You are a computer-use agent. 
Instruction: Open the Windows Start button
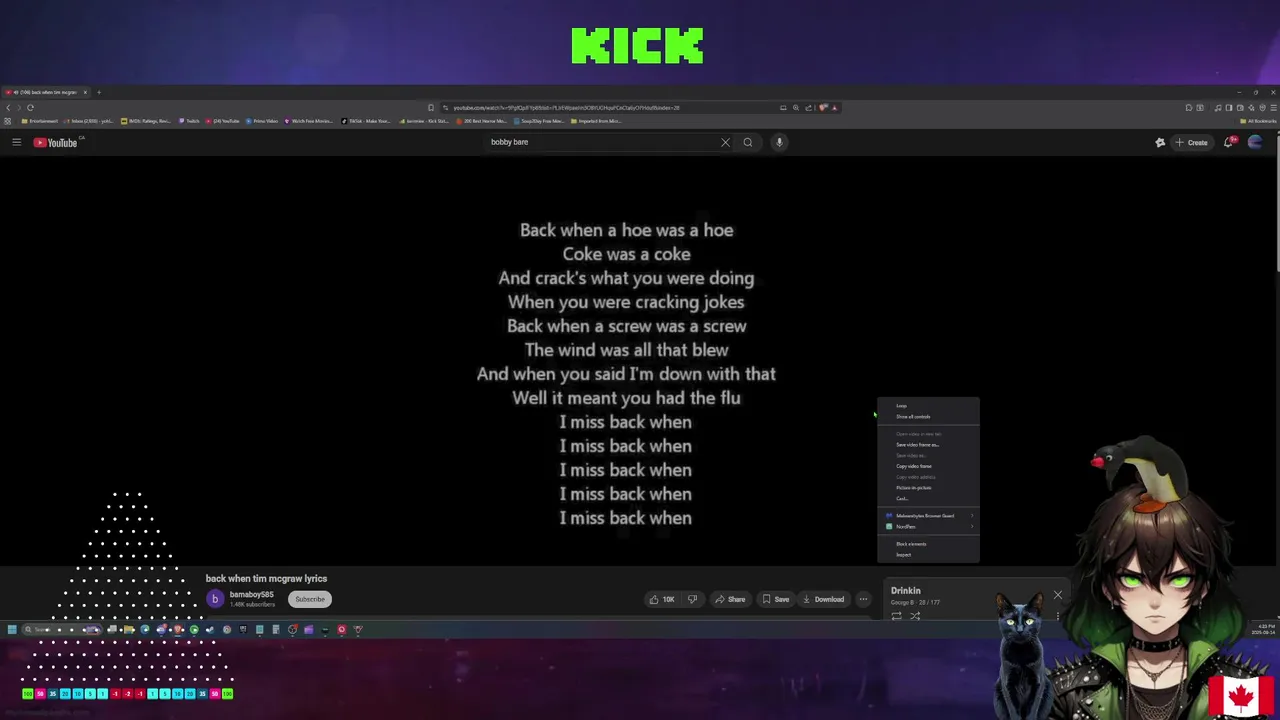coord(12,629)
